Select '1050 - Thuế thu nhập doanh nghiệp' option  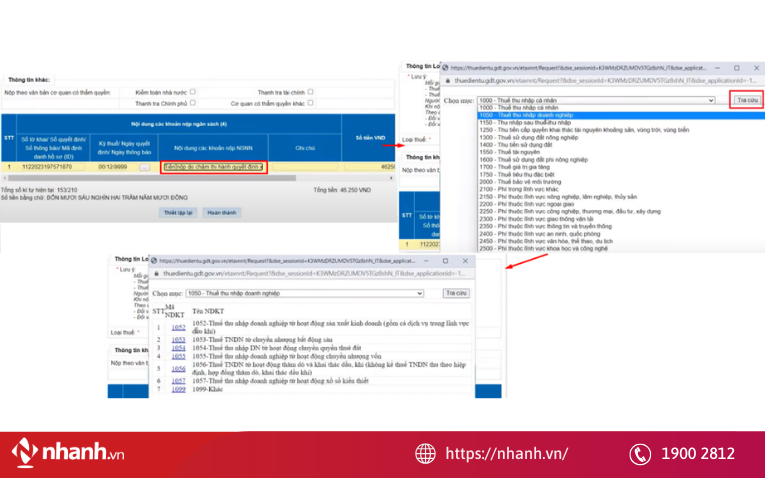(530, 115)
